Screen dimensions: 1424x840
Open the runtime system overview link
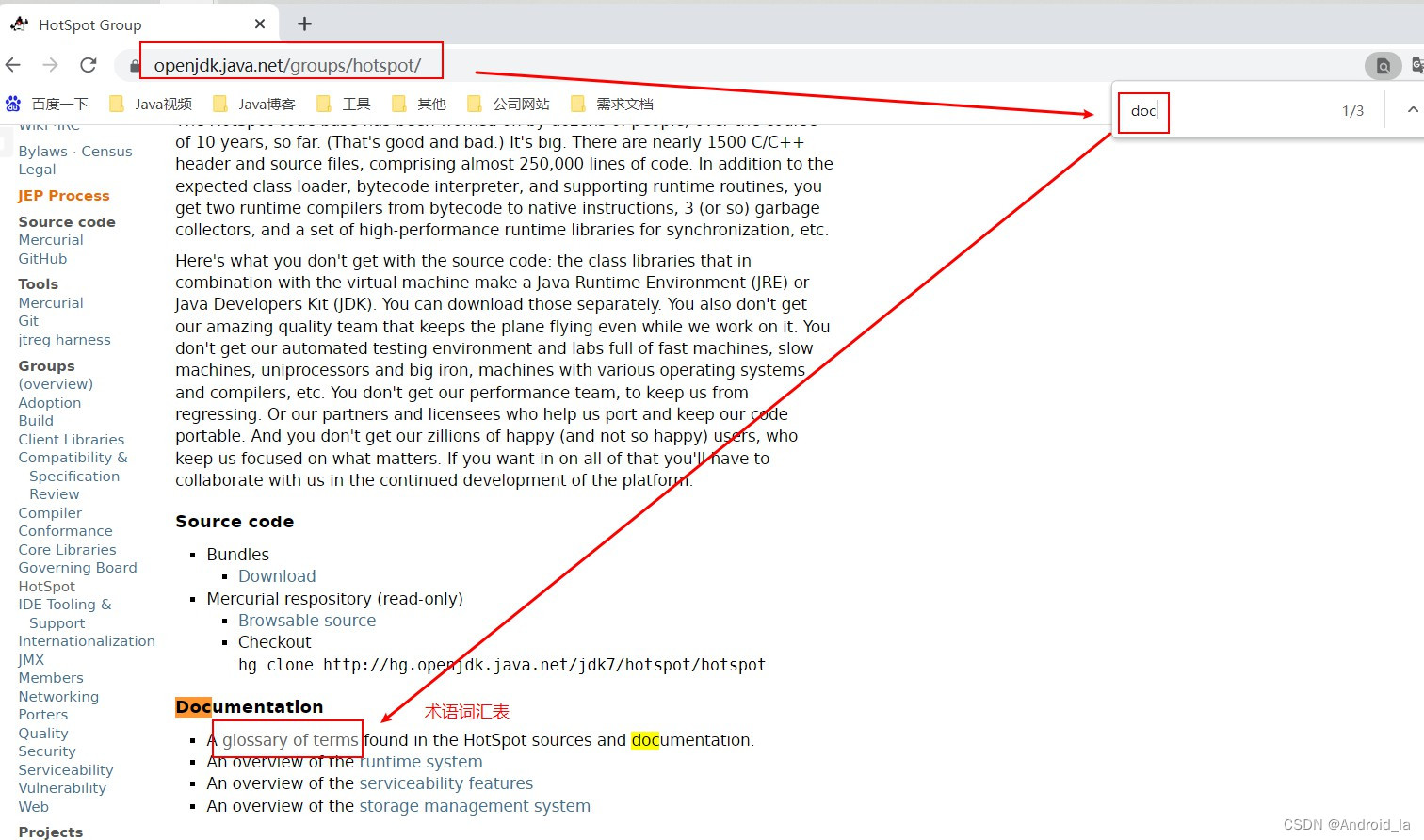click(421, 762)
